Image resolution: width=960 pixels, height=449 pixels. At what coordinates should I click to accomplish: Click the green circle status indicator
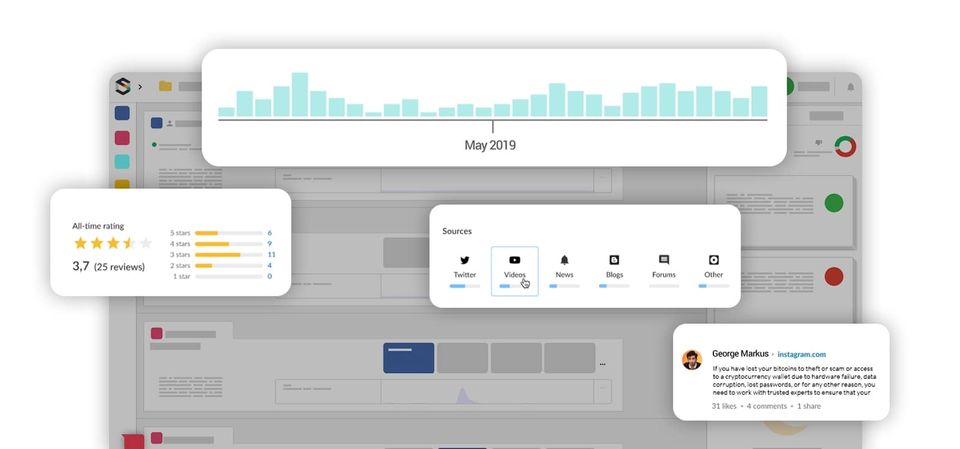(x=834, y=203)
